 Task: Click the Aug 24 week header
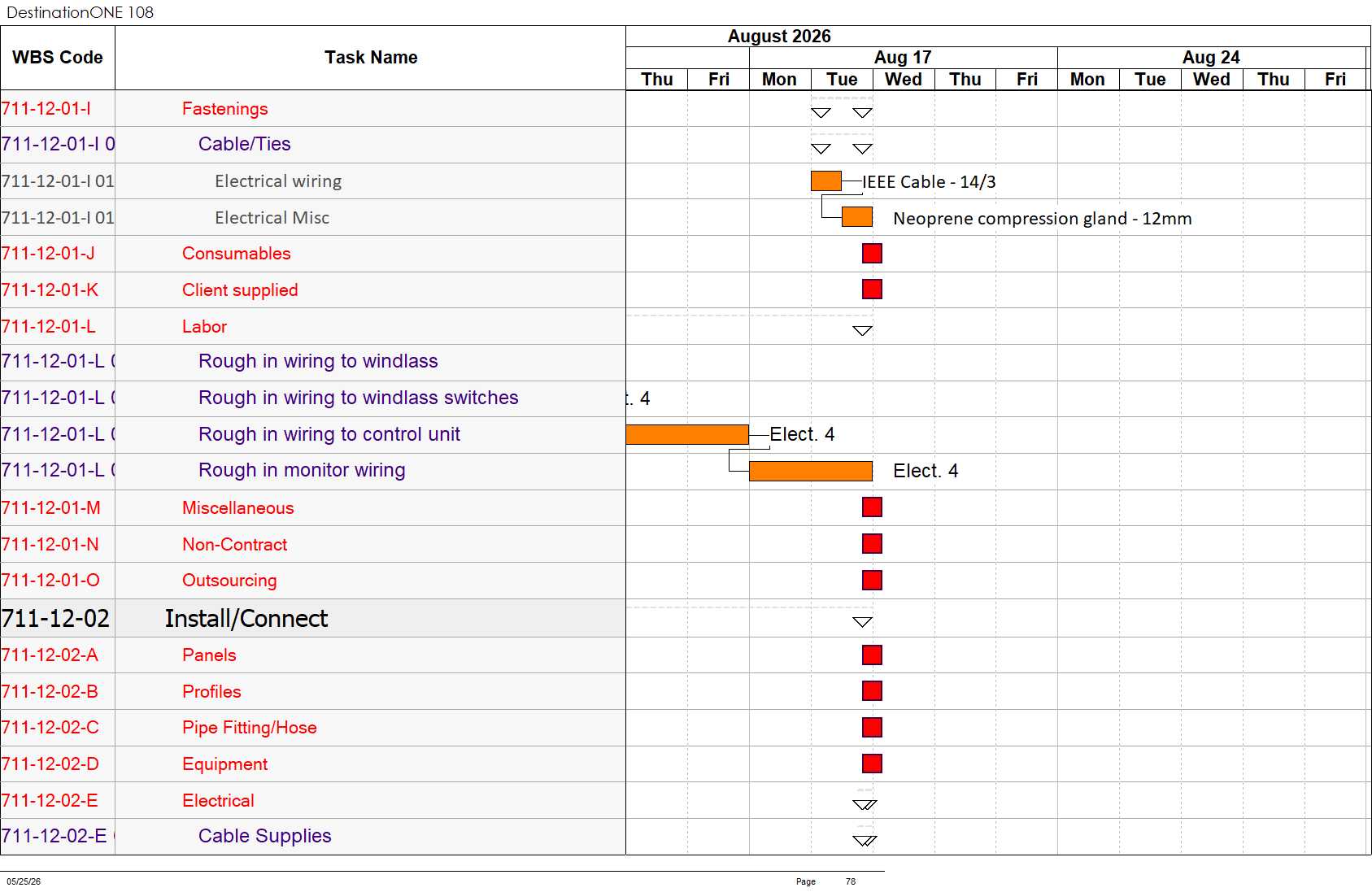click(x=1211, y=58)
